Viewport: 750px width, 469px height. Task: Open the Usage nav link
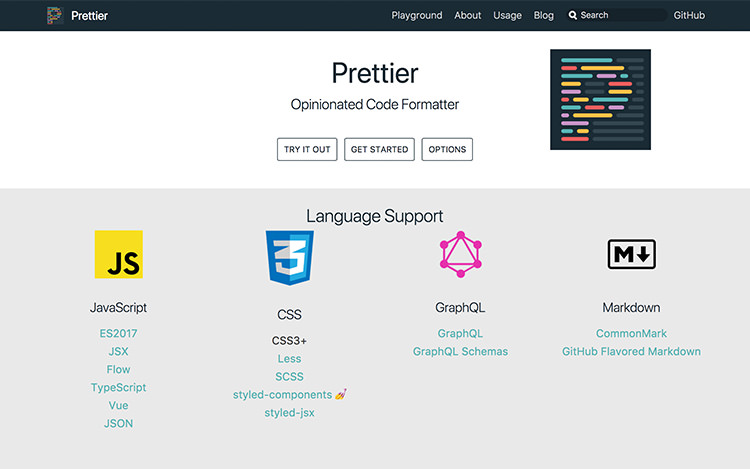507,15
